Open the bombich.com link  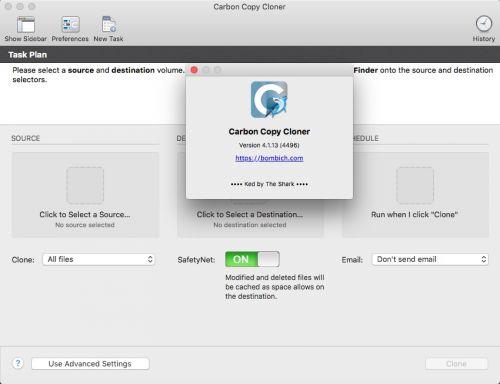[x=269, y=158]
